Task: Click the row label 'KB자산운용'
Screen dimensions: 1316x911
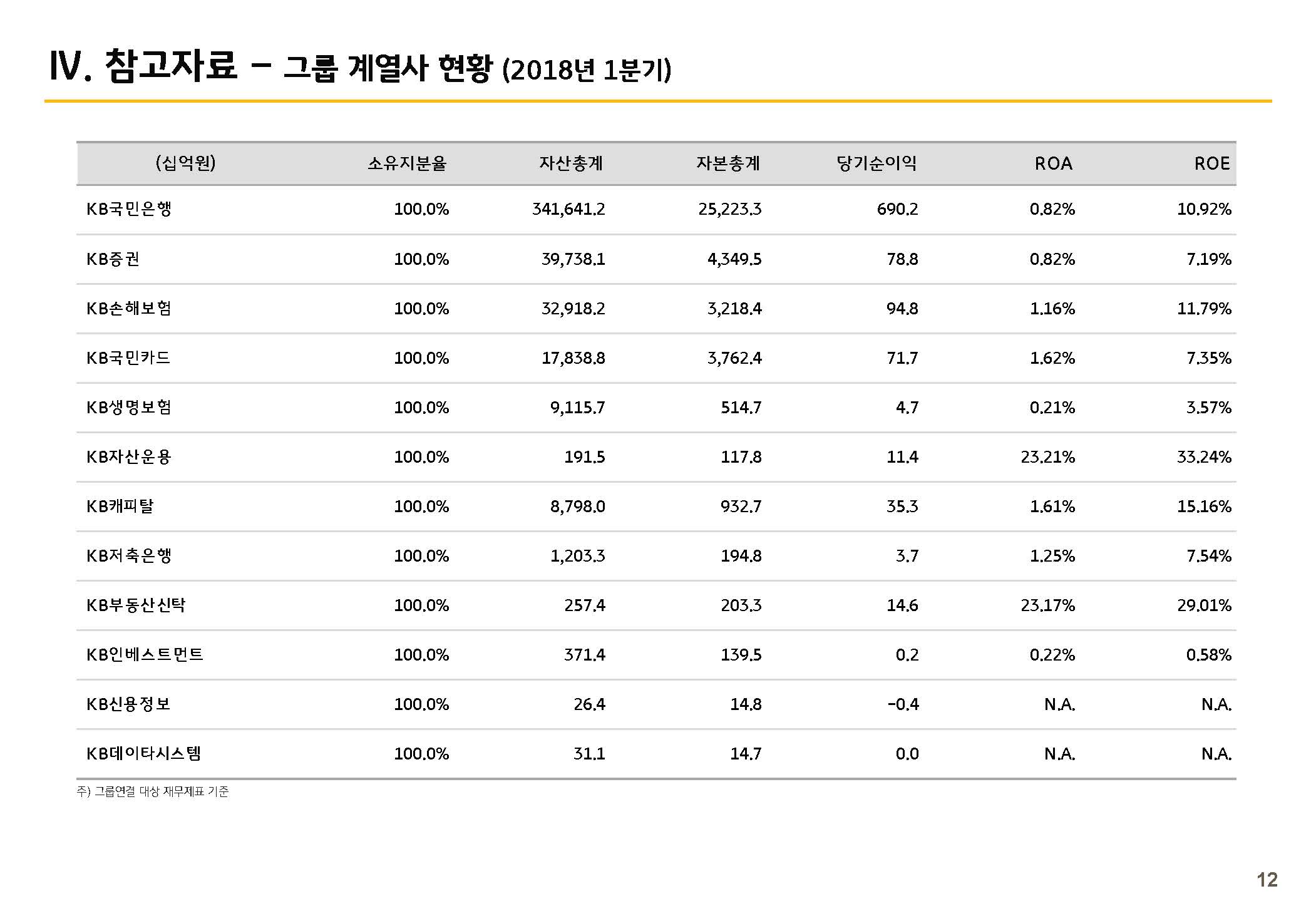Action: click(x=129, y=456)
